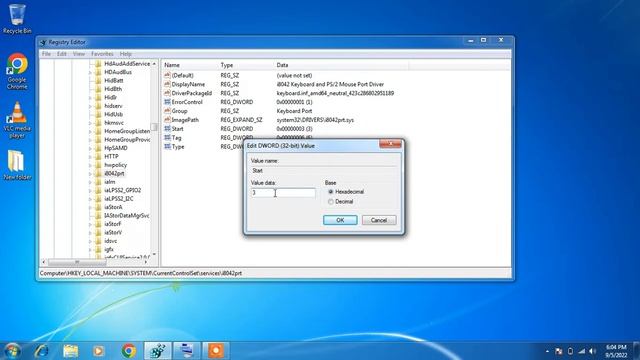Image resolution: width=640 pixels, height=360 pixels.
Task: Click the Tag DWORD value icon
Action: pos(167,138)
